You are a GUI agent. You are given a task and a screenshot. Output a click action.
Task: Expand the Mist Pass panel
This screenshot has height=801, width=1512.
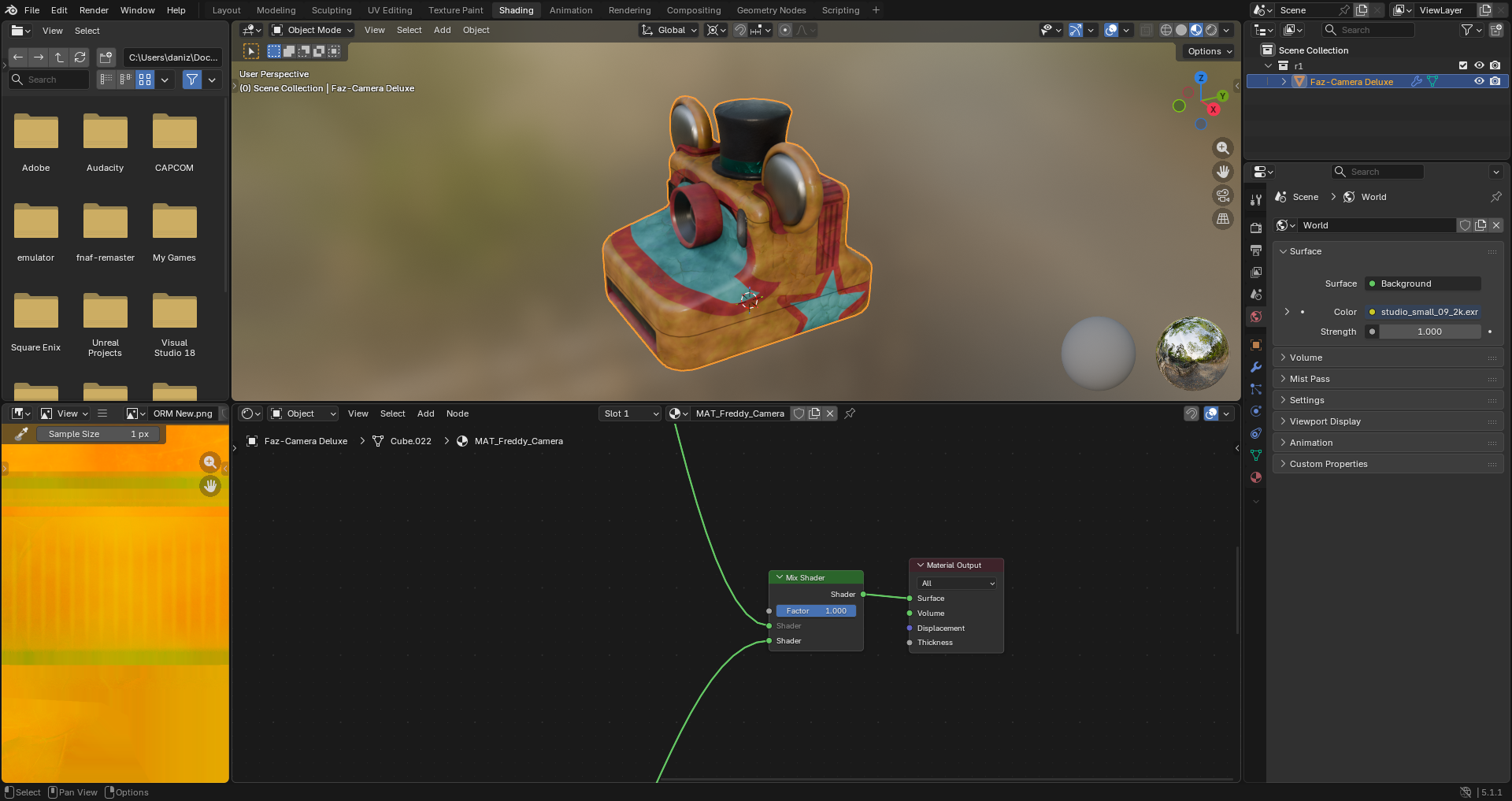click(1388, 379)
